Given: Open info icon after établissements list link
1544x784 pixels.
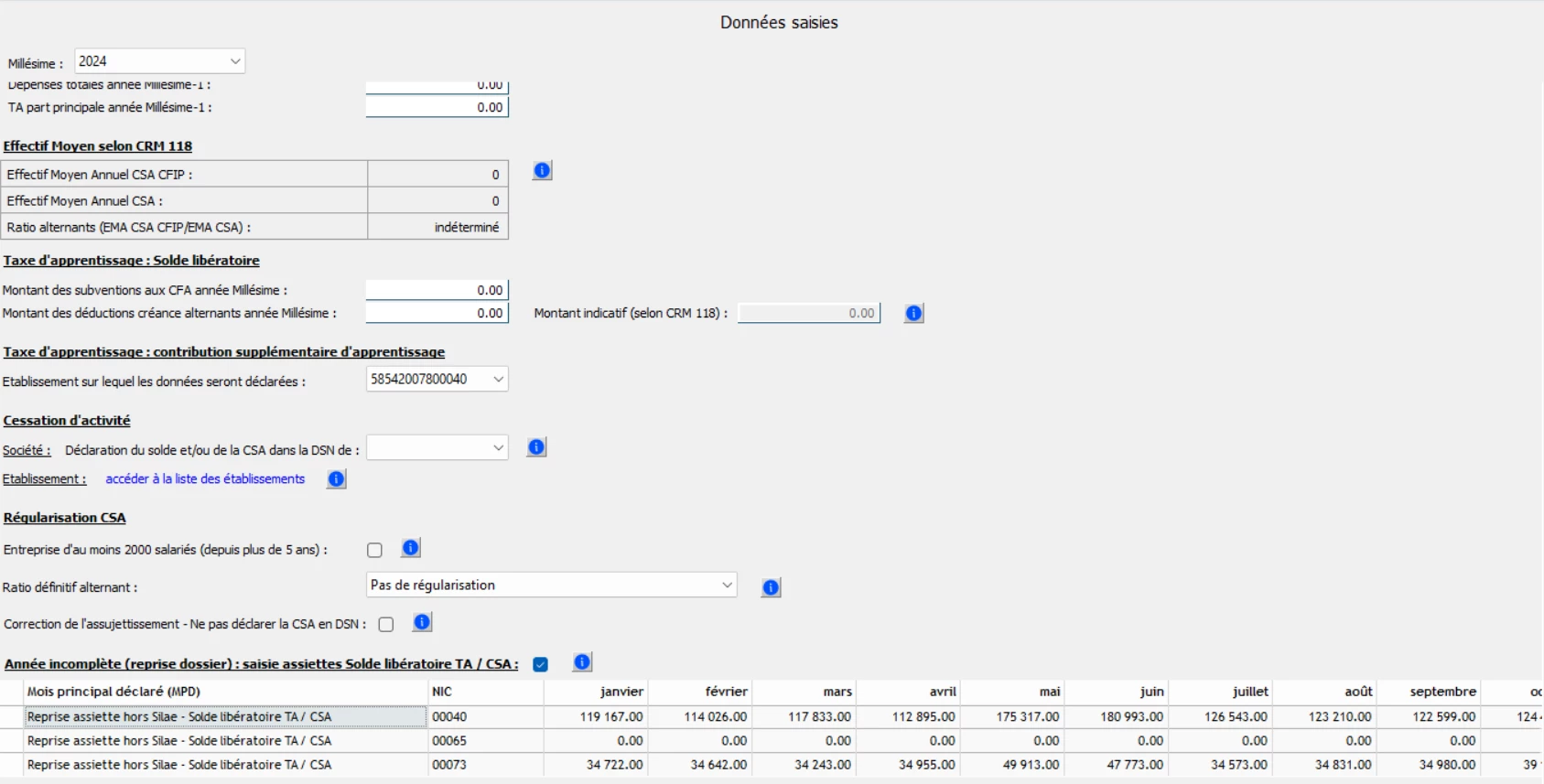Looking at the screenshot, I should coord(337,479).
